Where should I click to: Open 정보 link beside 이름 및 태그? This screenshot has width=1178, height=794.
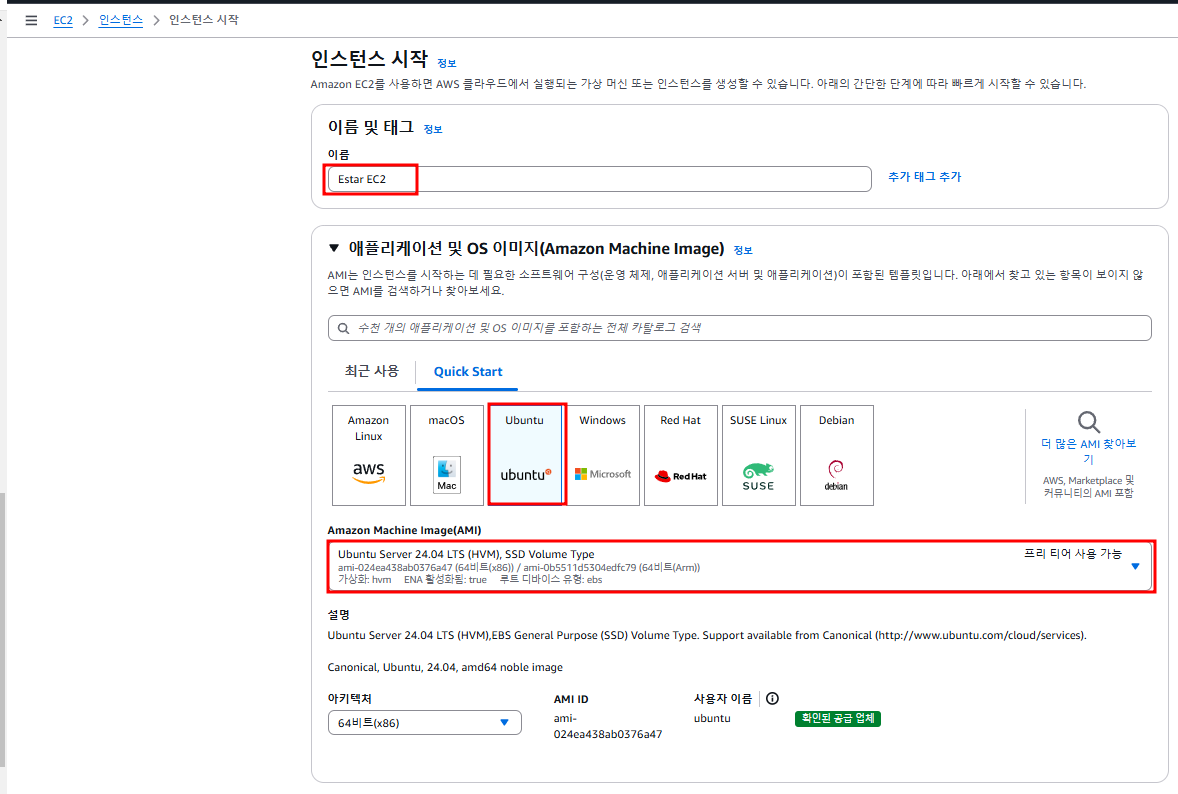(433, 129)
